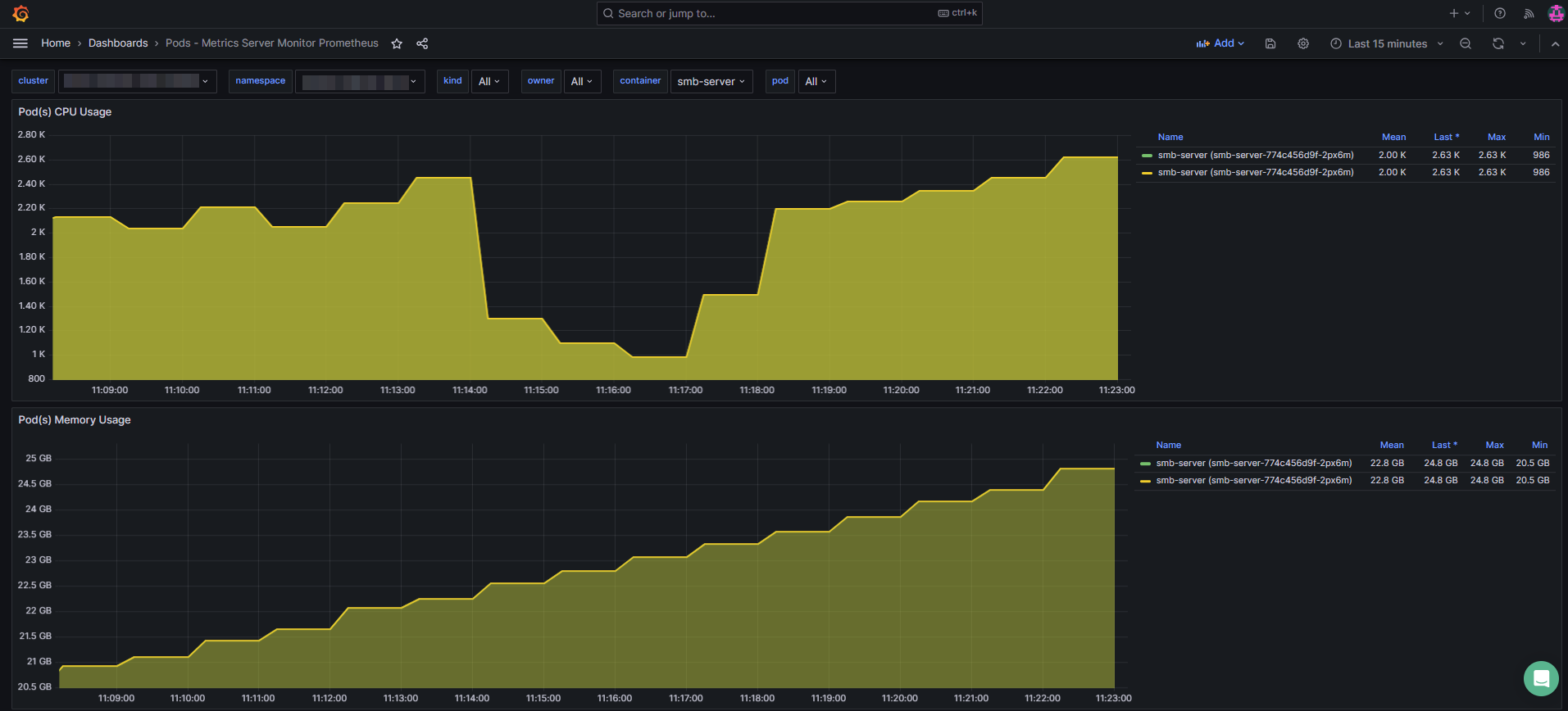
Task: Zoom out the time range
Action: point(1466,43)
